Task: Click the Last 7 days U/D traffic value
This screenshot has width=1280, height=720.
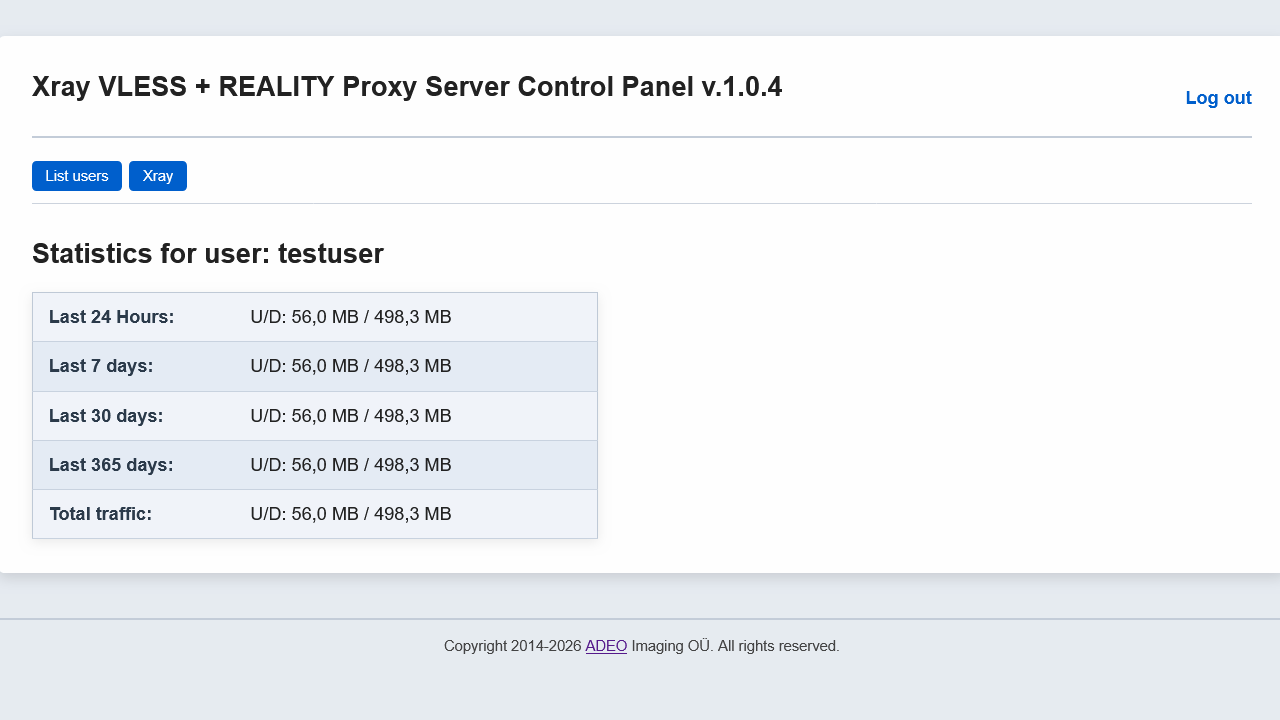Action: 351,366
